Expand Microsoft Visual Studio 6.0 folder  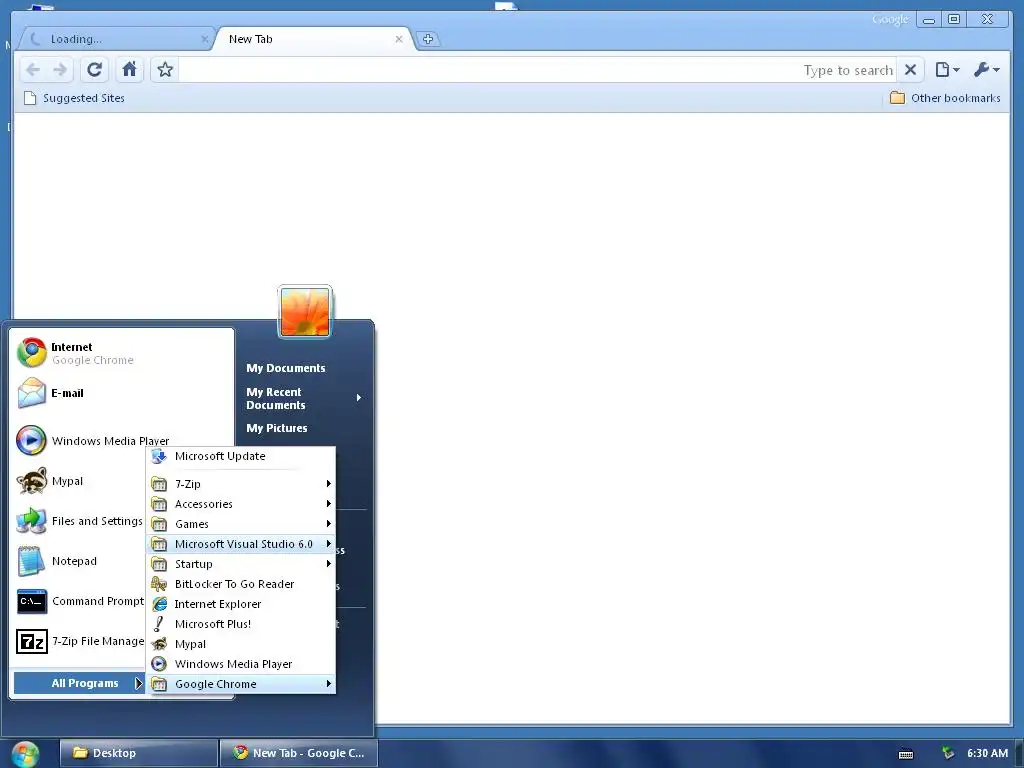[x=241, y=544]
